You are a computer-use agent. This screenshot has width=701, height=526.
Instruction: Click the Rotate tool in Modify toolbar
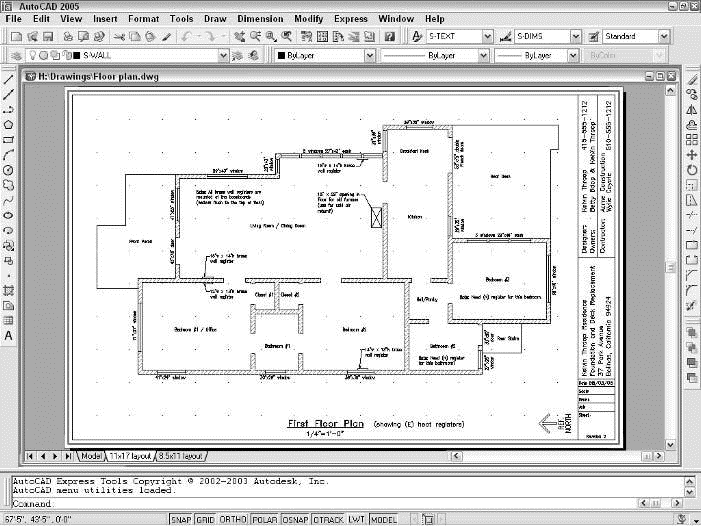point(692,170)
